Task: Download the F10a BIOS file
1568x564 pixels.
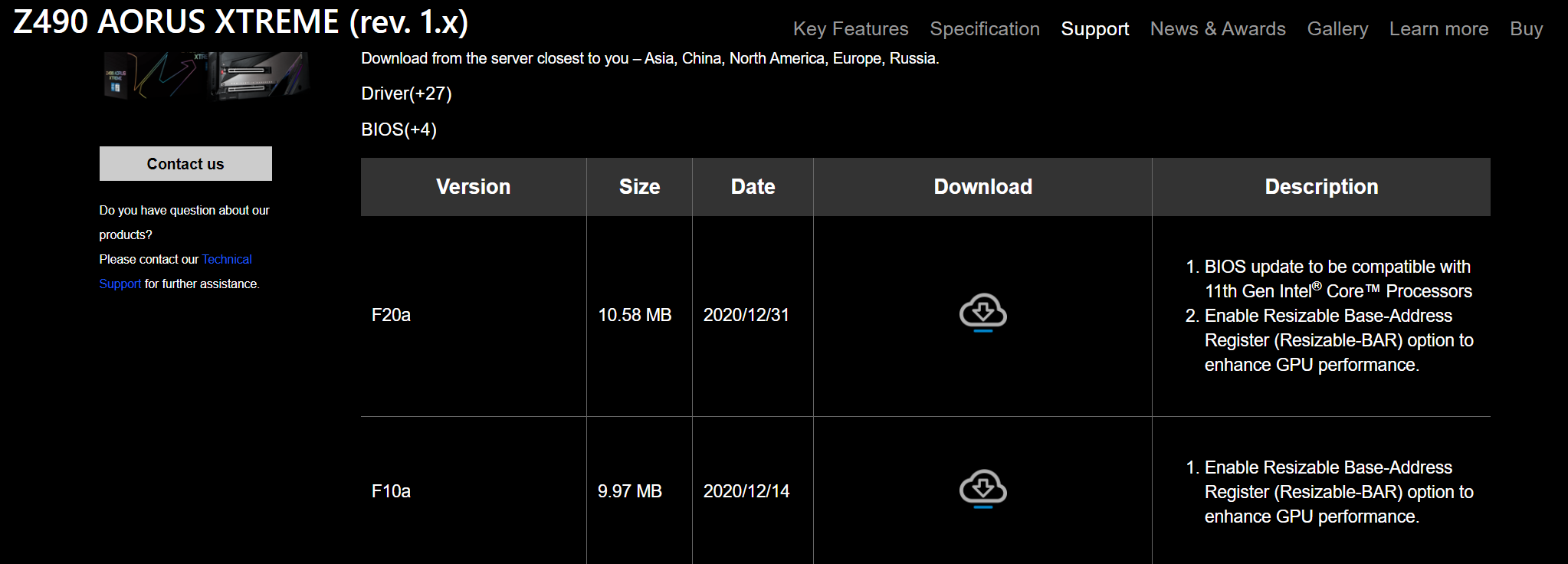Action: pyautogui.click(x=982, y=489)
